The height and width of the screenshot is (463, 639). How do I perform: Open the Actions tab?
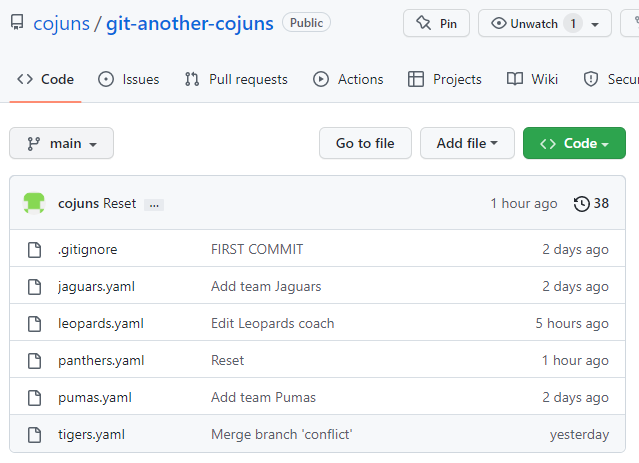(x=348, y=79)
